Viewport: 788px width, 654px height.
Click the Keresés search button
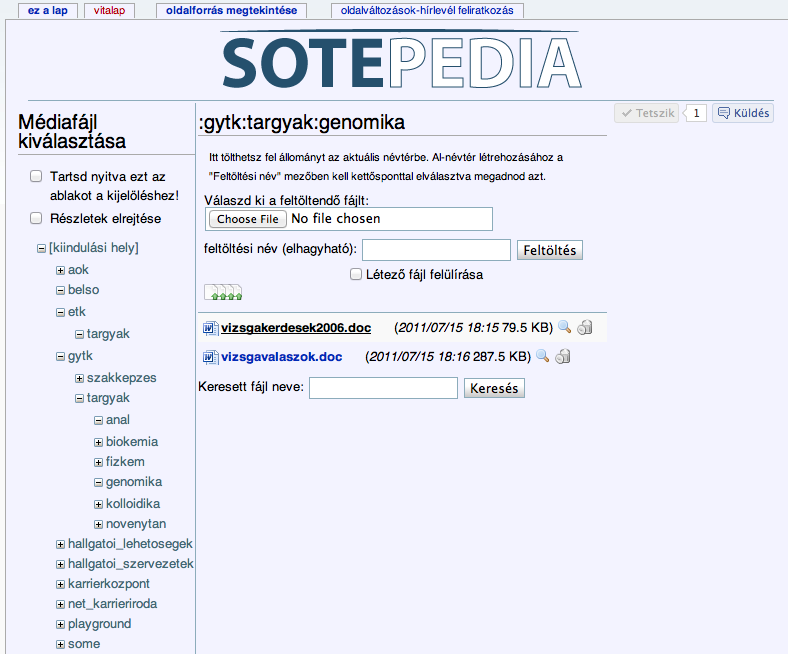(x=494, y=388)
